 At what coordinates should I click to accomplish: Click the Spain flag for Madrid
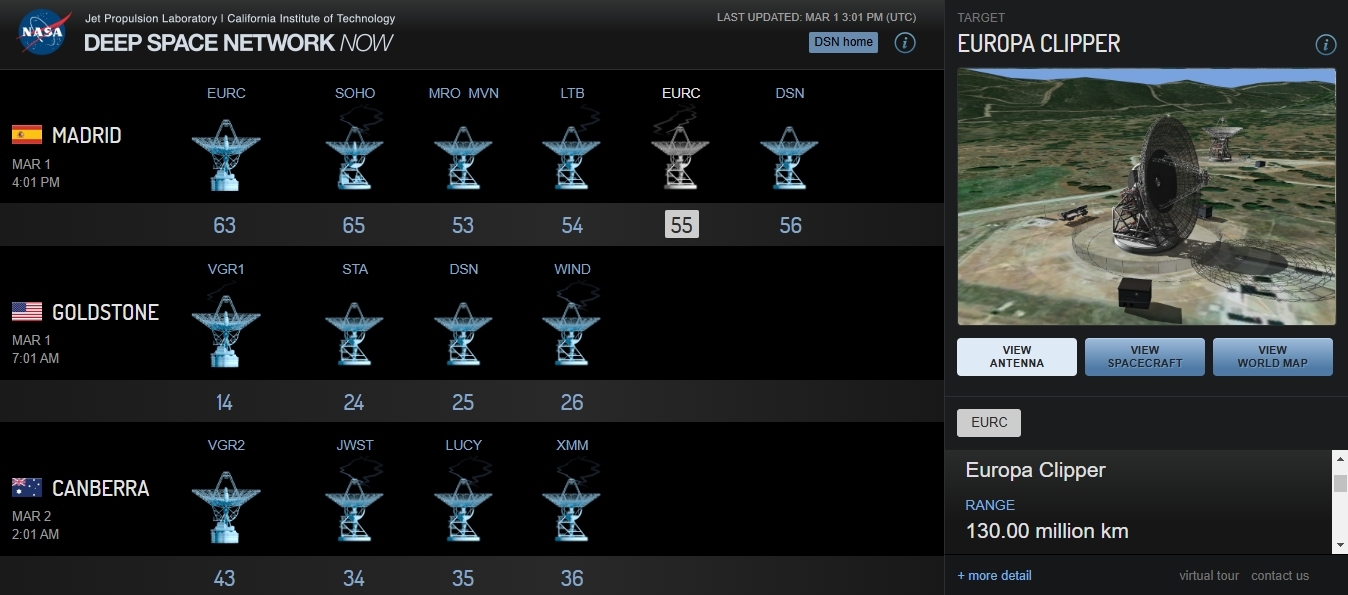(x=27, y=134)
